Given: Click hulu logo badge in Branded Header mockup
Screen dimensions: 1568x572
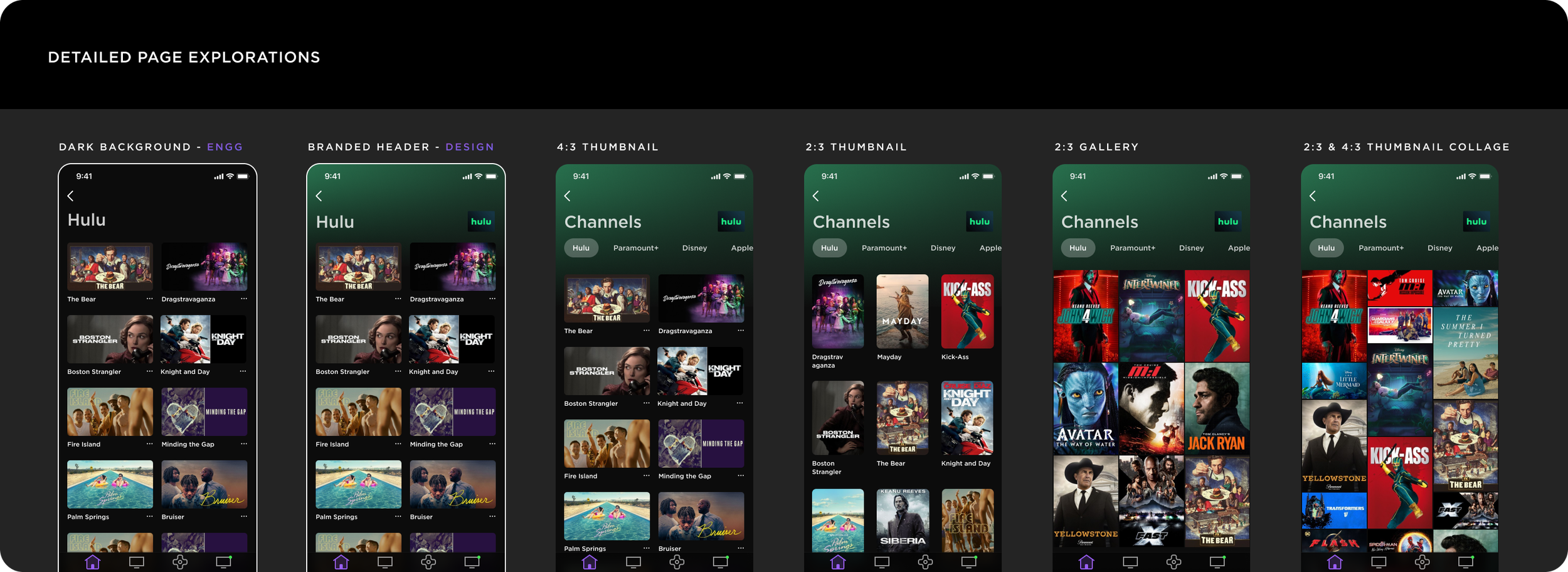Looking at the screenshot, I should point(481,221).
